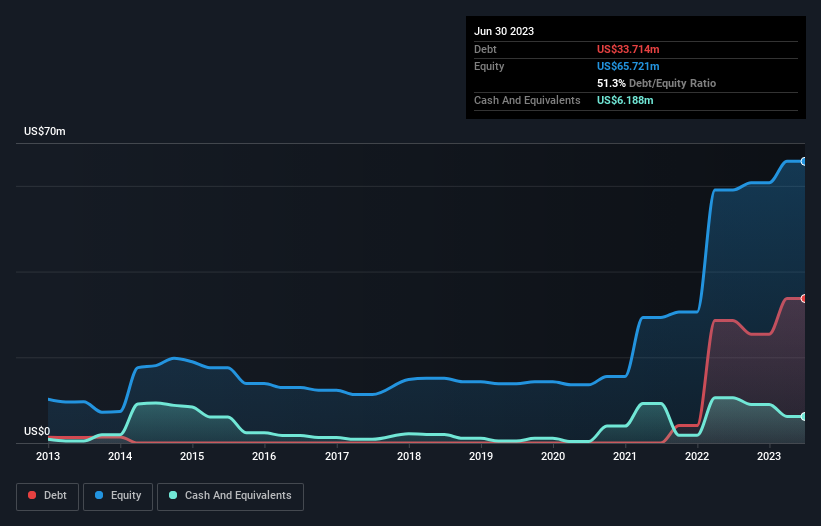Click the US$0 y-axis label
Screen dimensions: 821x526
coord(37,431)
